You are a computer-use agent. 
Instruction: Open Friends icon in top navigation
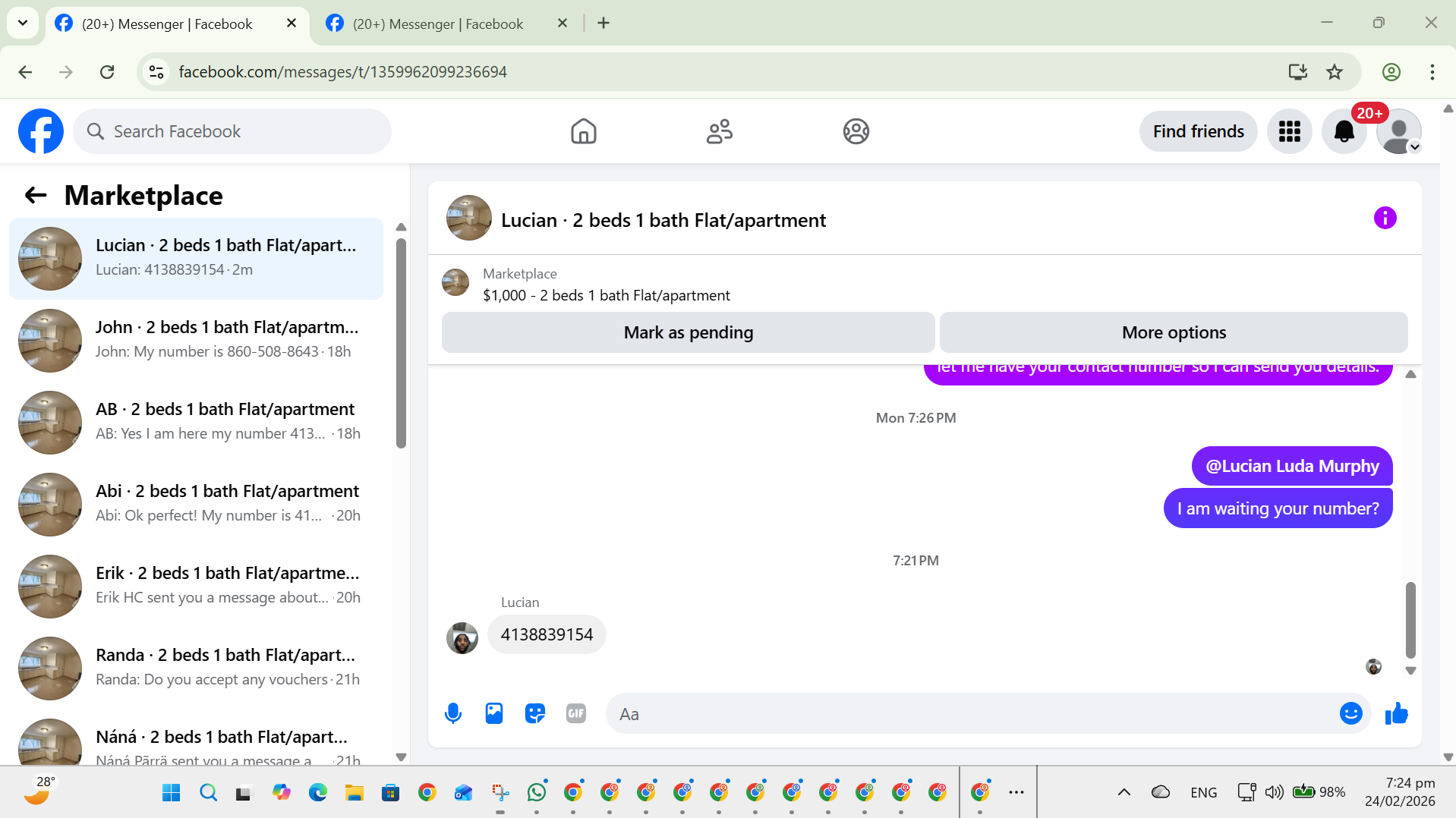coord(719,131)
